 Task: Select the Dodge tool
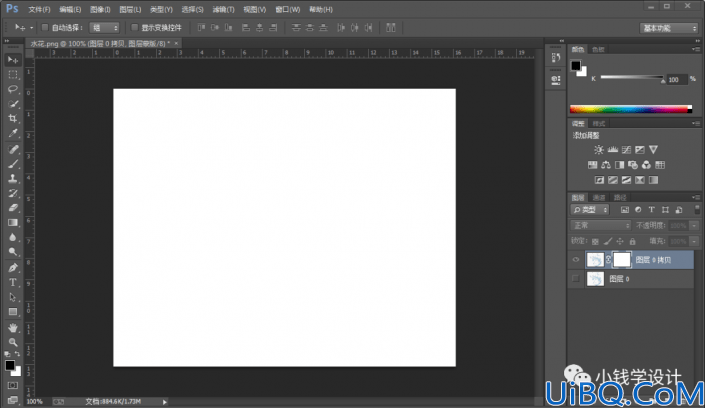pos(13,252)
